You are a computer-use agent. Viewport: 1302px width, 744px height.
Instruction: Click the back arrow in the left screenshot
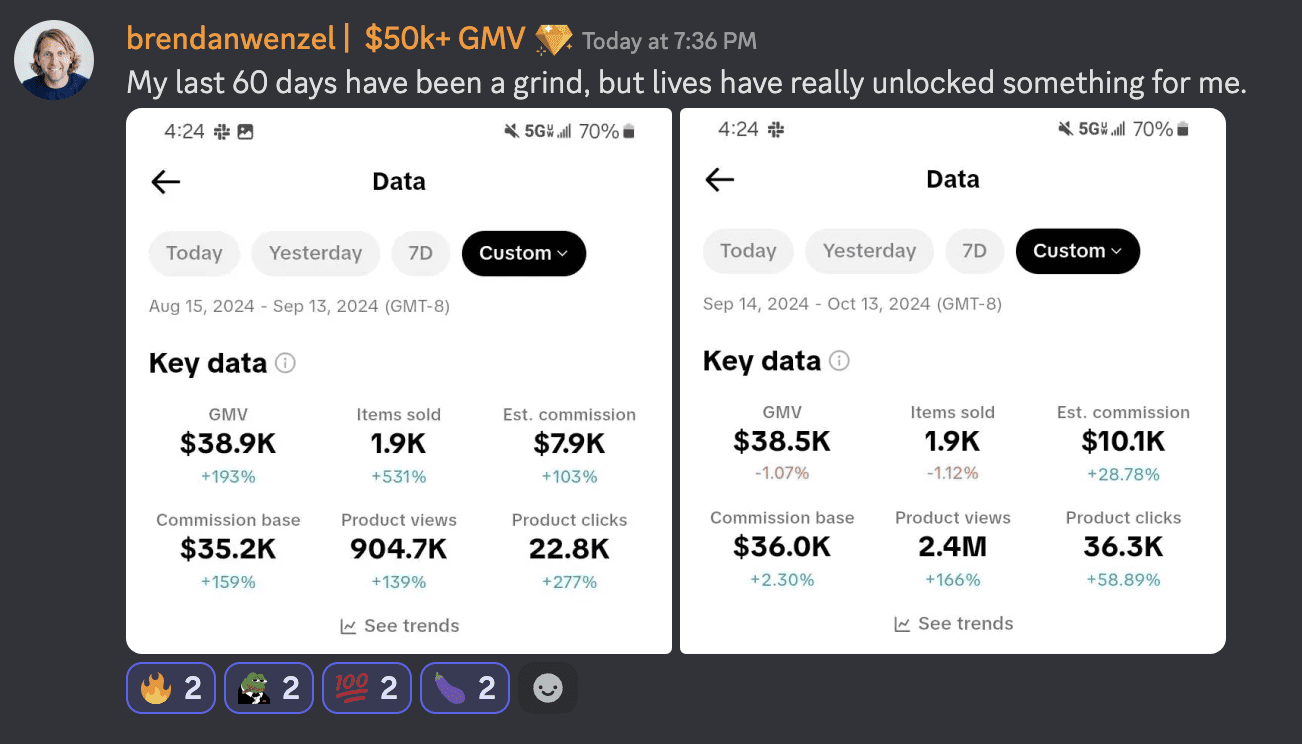(165, 181)
